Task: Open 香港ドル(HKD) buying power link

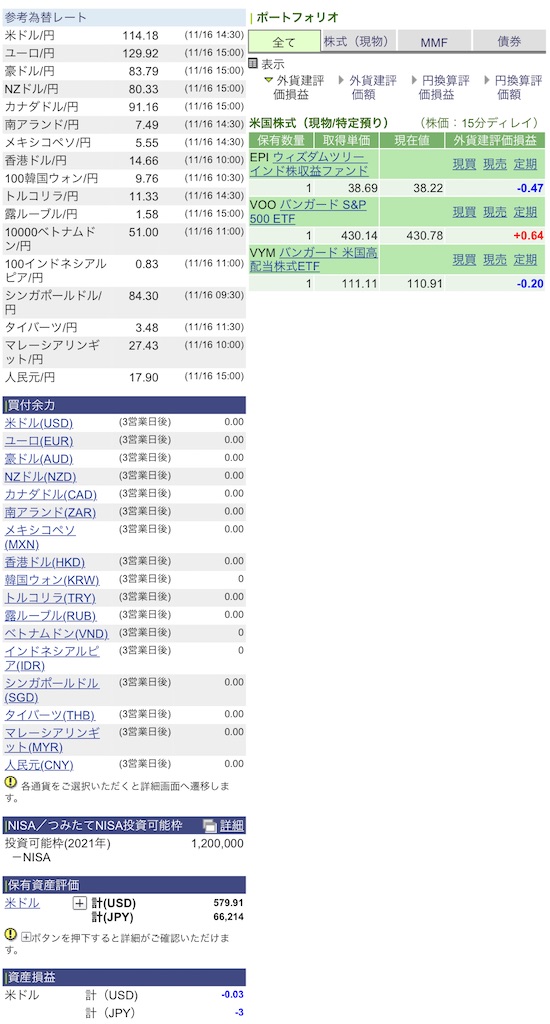Action: [x=44, y=562]
